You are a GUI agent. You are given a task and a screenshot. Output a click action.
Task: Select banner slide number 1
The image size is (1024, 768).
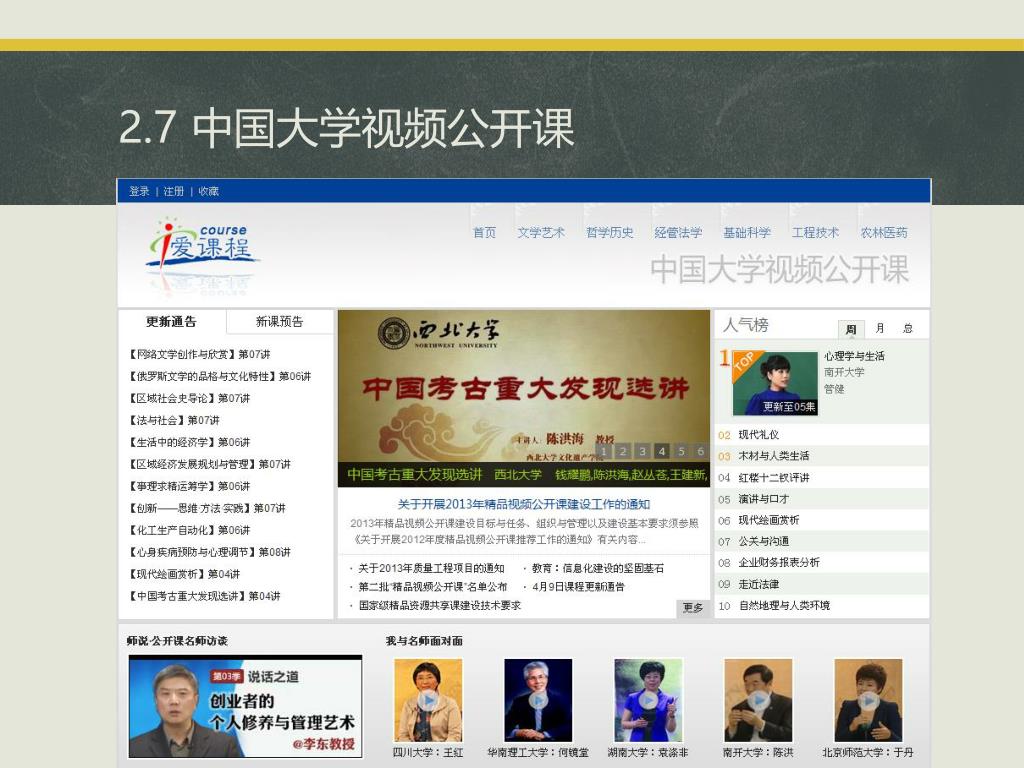point(604,451)
